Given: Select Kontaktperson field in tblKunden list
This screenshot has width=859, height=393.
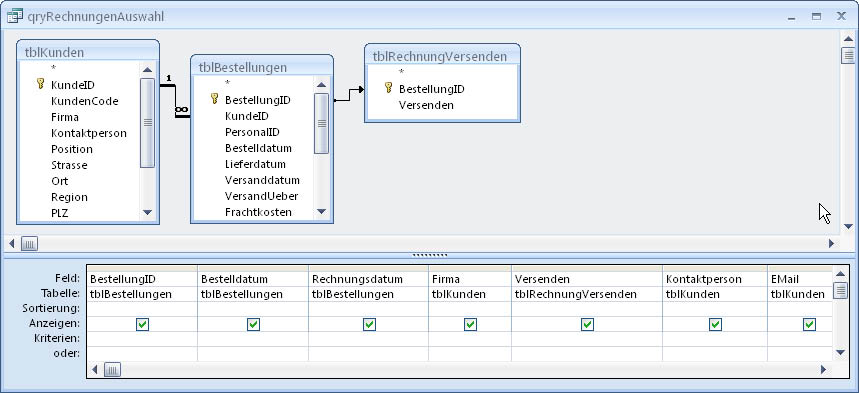Looking at the screenshot, I should 89,133.
